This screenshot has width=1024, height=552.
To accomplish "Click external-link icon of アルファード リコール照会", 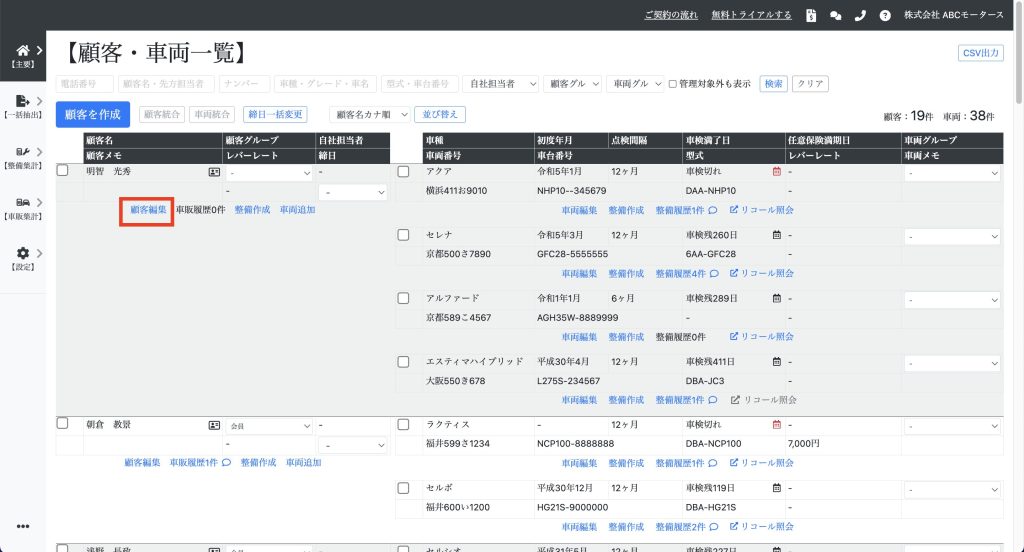I will (x=733, y=336).
